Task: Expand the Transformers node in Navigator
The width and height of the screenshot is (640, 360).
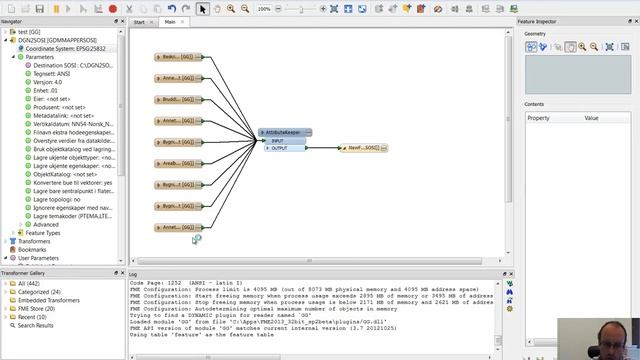Action: [x=6, y=241]
